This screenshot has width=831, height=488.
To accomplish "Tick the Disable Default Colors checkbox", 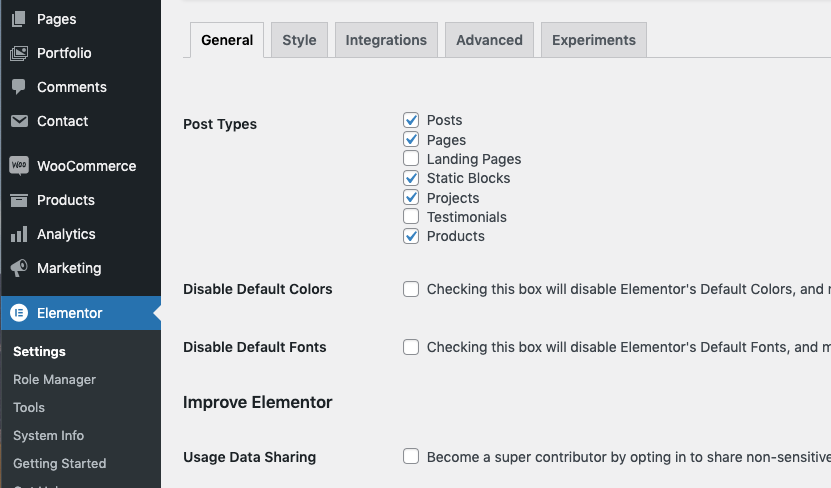I will click(411, 289).
